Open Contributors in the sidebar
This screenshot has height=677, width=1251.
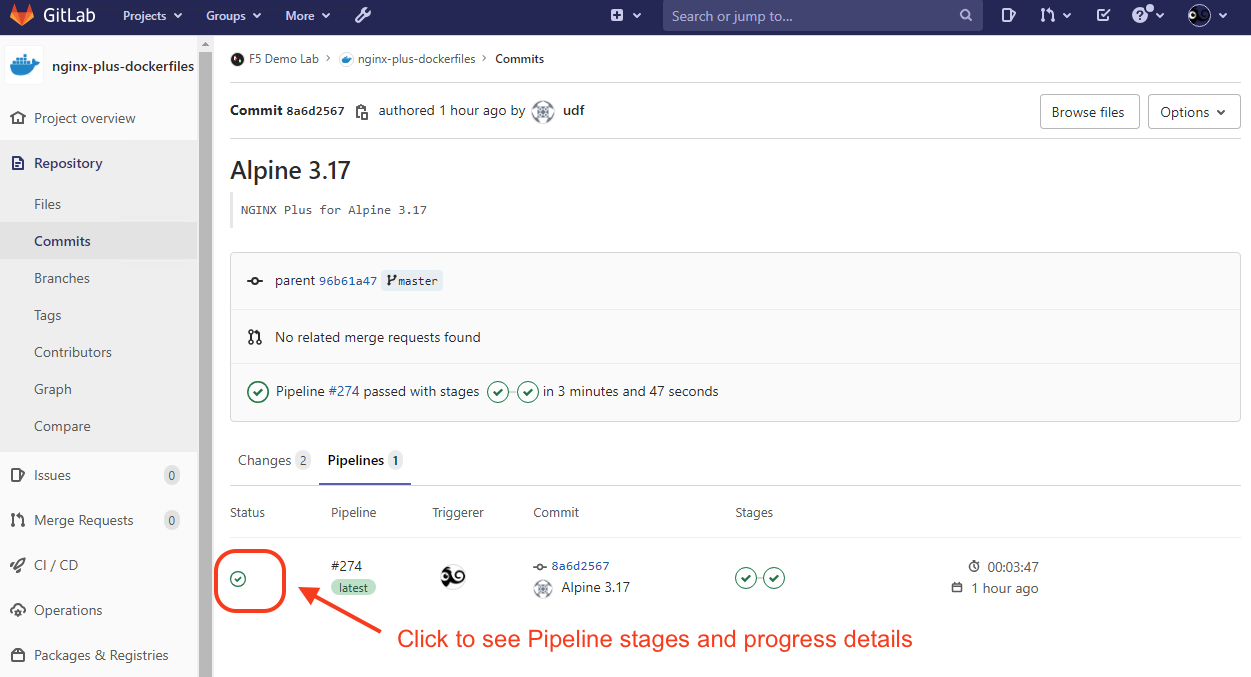tap(73, 352)
